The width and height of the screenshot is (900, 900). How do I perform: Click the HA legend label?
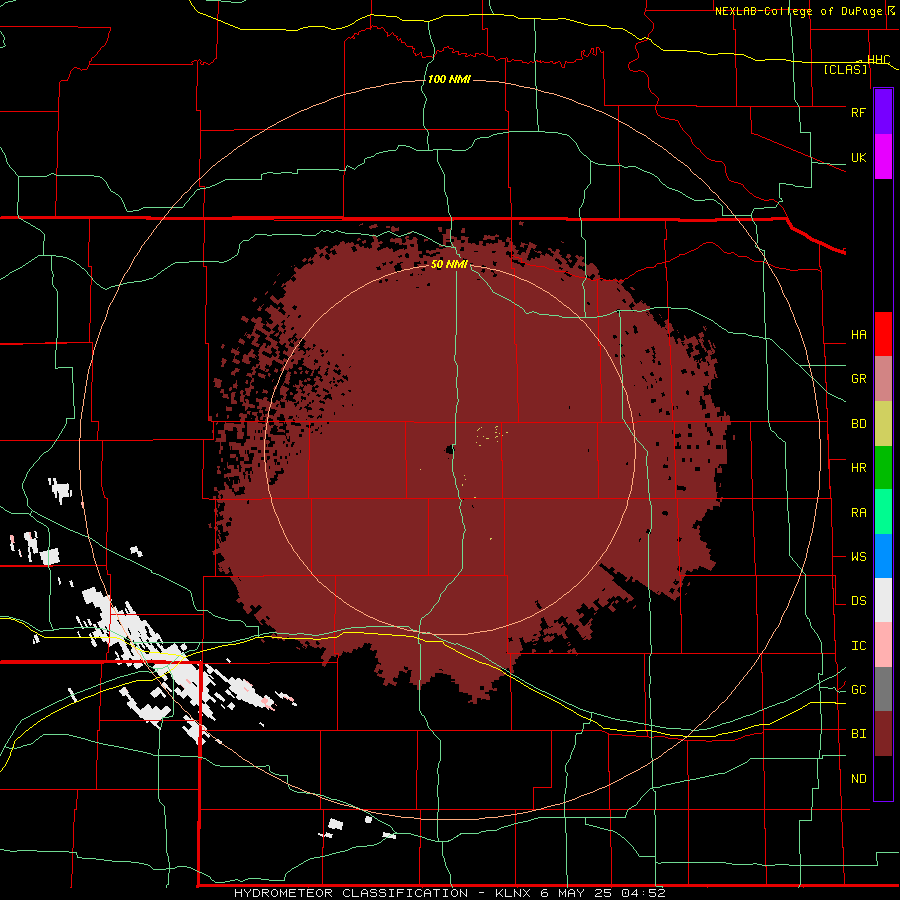858,335
